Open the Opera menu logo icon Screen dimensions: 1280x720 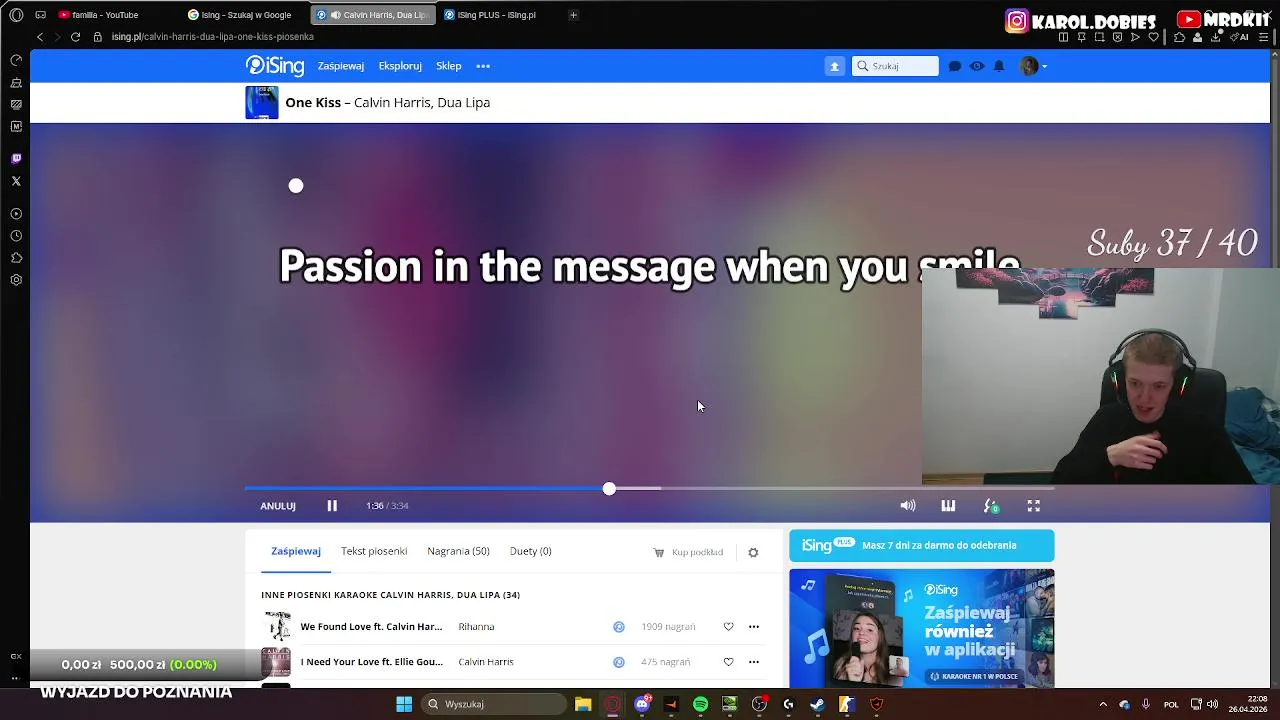click(16, 15)
